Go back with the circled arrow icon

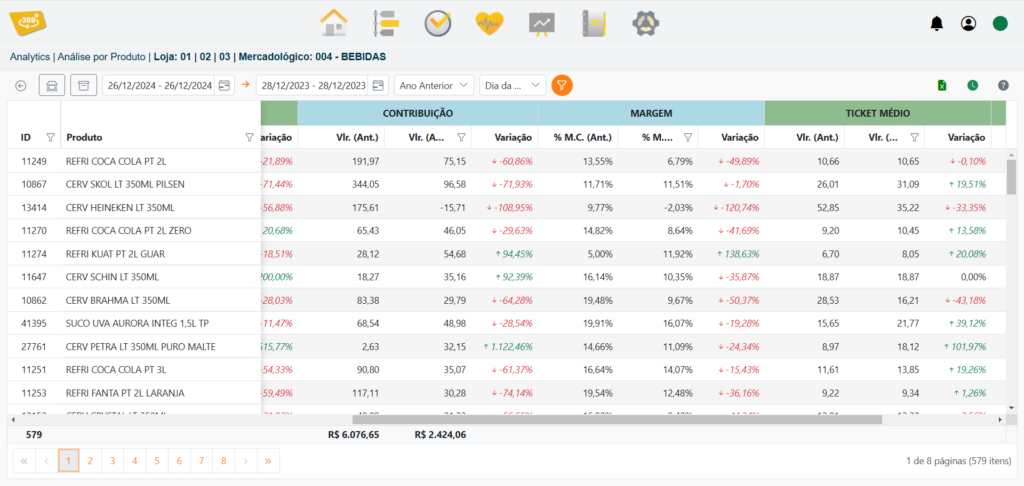tap(21, 85)
